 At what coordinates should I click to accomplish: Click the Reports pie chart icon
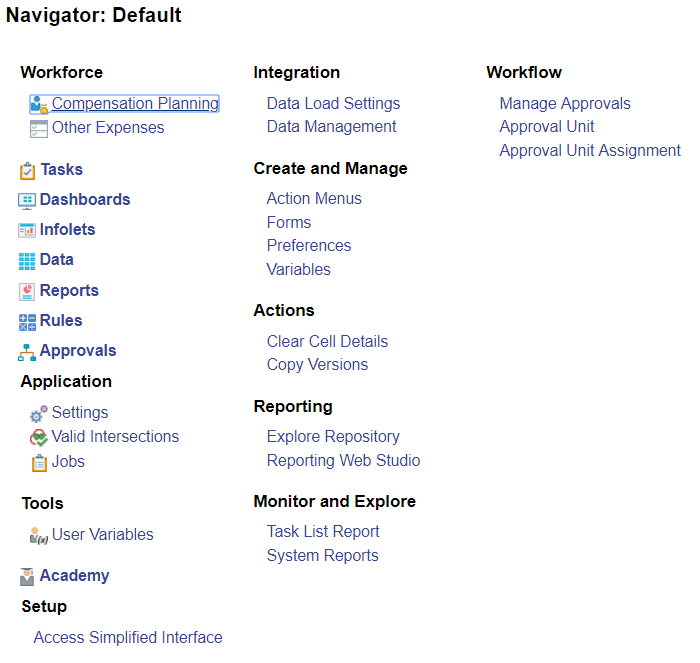27,292
